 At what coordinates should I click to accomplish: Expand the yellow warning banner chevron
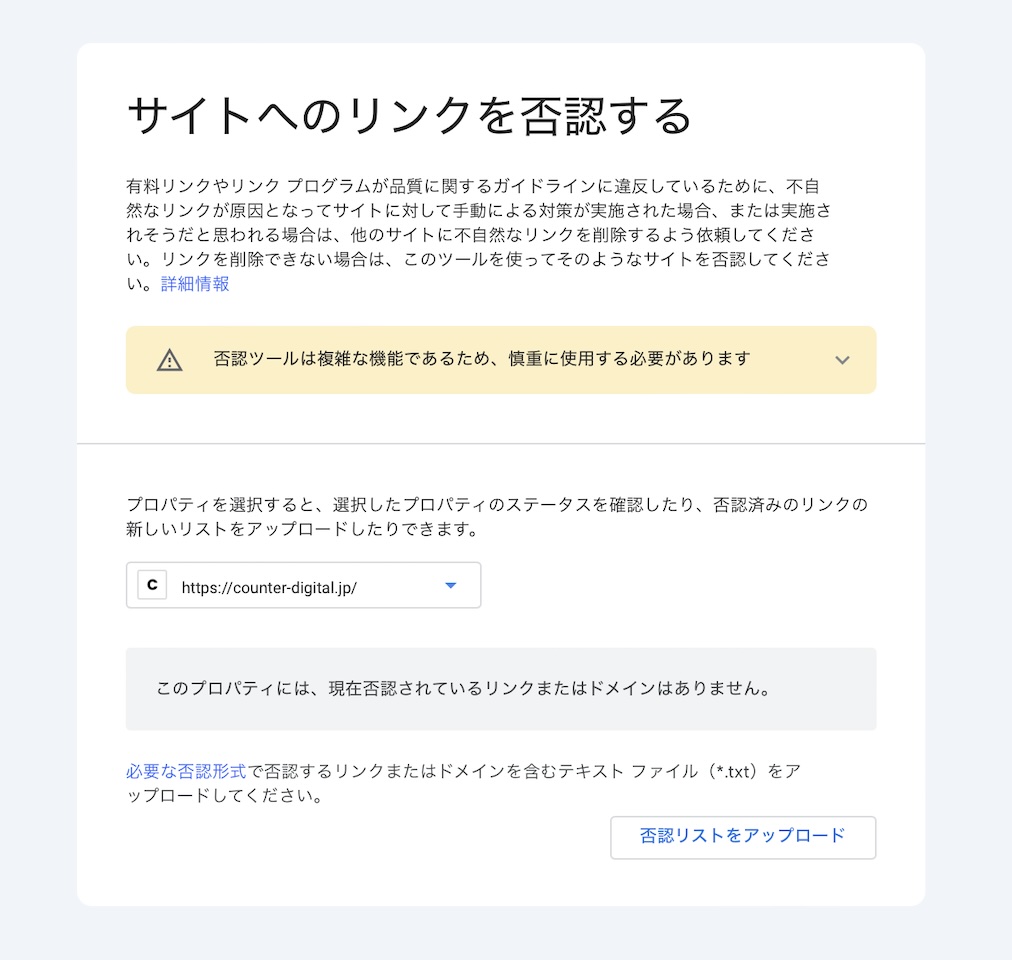tap(842, 360)
